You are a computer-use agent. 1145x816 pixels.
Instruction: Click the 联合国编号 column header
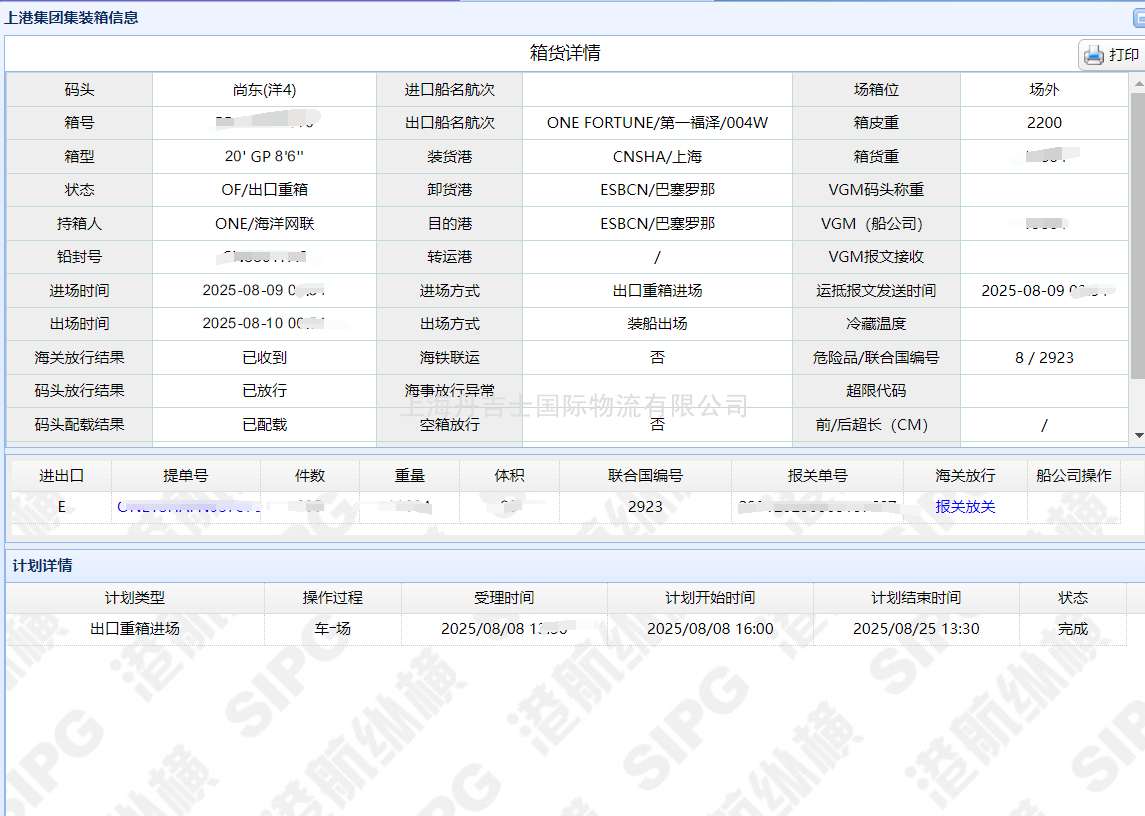tap(645, 476)
